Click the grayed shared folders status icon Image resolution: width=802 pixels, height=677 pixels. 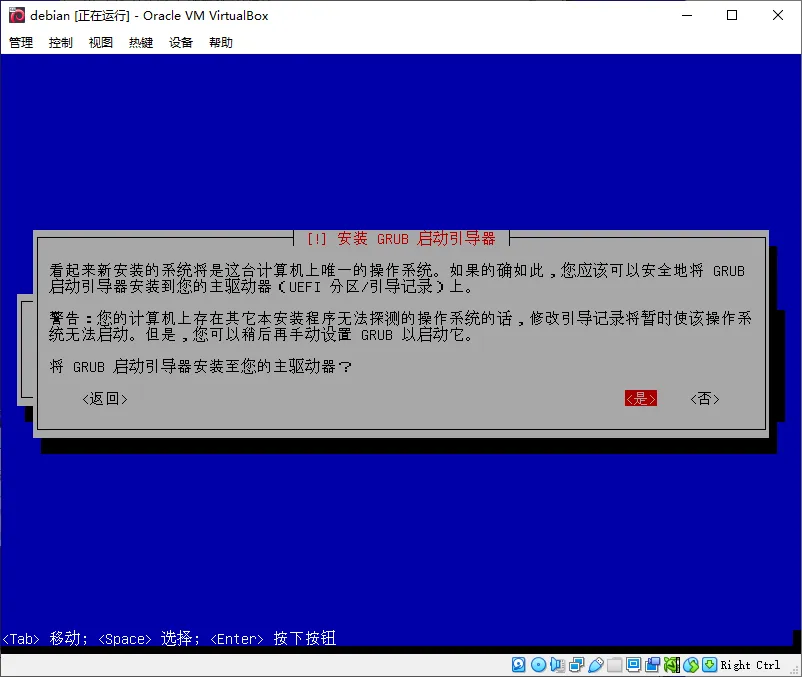click(x=614, y=665)
